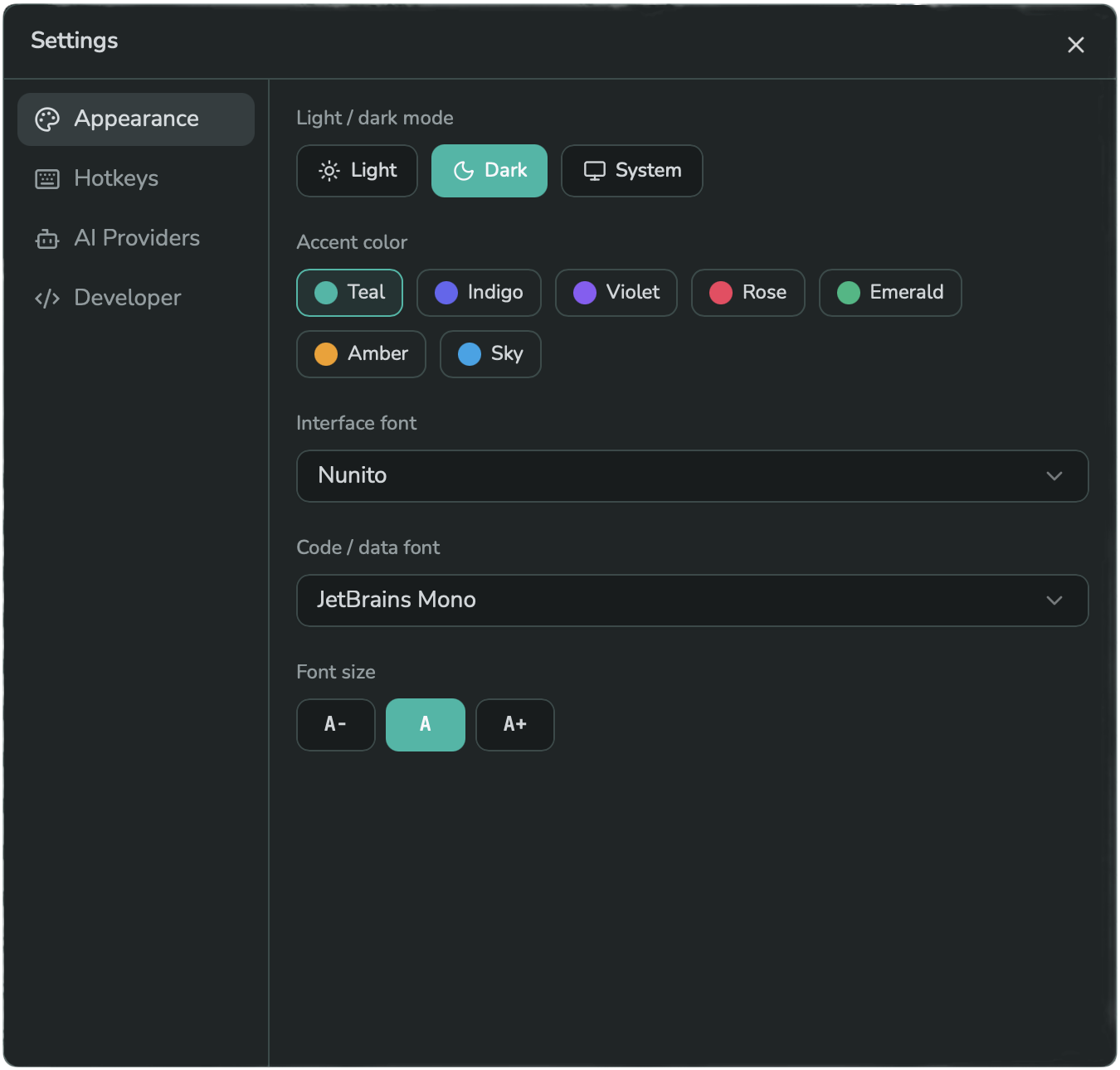The image size is (1120, 1070).
Task: Choose System mode option
Action: 632,171
